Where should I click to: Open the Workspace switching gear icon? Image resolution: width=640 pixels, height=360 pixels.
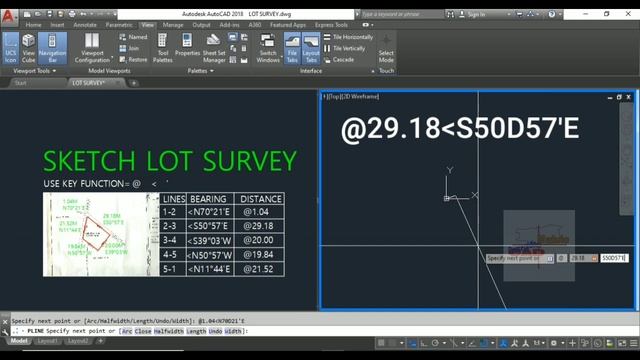point(553,343)
